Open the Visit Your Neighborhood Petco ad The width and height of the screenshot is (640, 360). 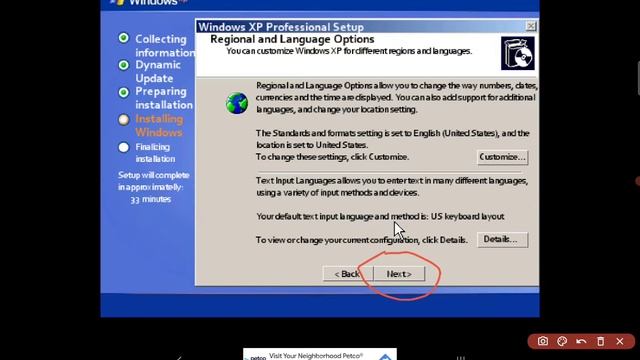(320, 354)
